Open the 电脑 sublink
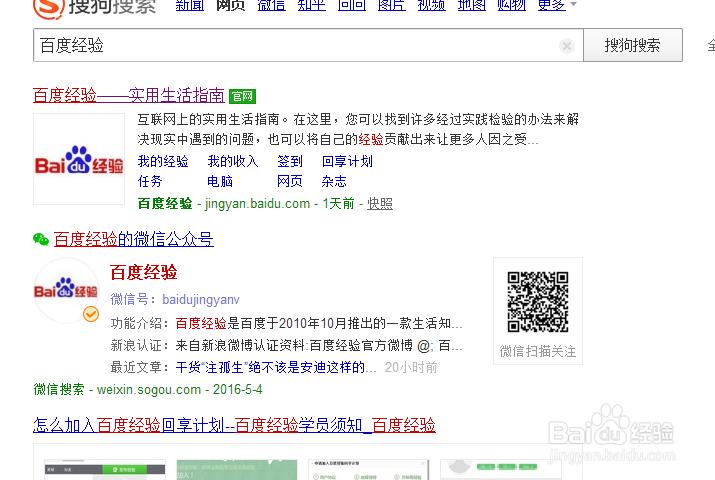The width and height of the screenshot is (715, 480). coord(220,181)
